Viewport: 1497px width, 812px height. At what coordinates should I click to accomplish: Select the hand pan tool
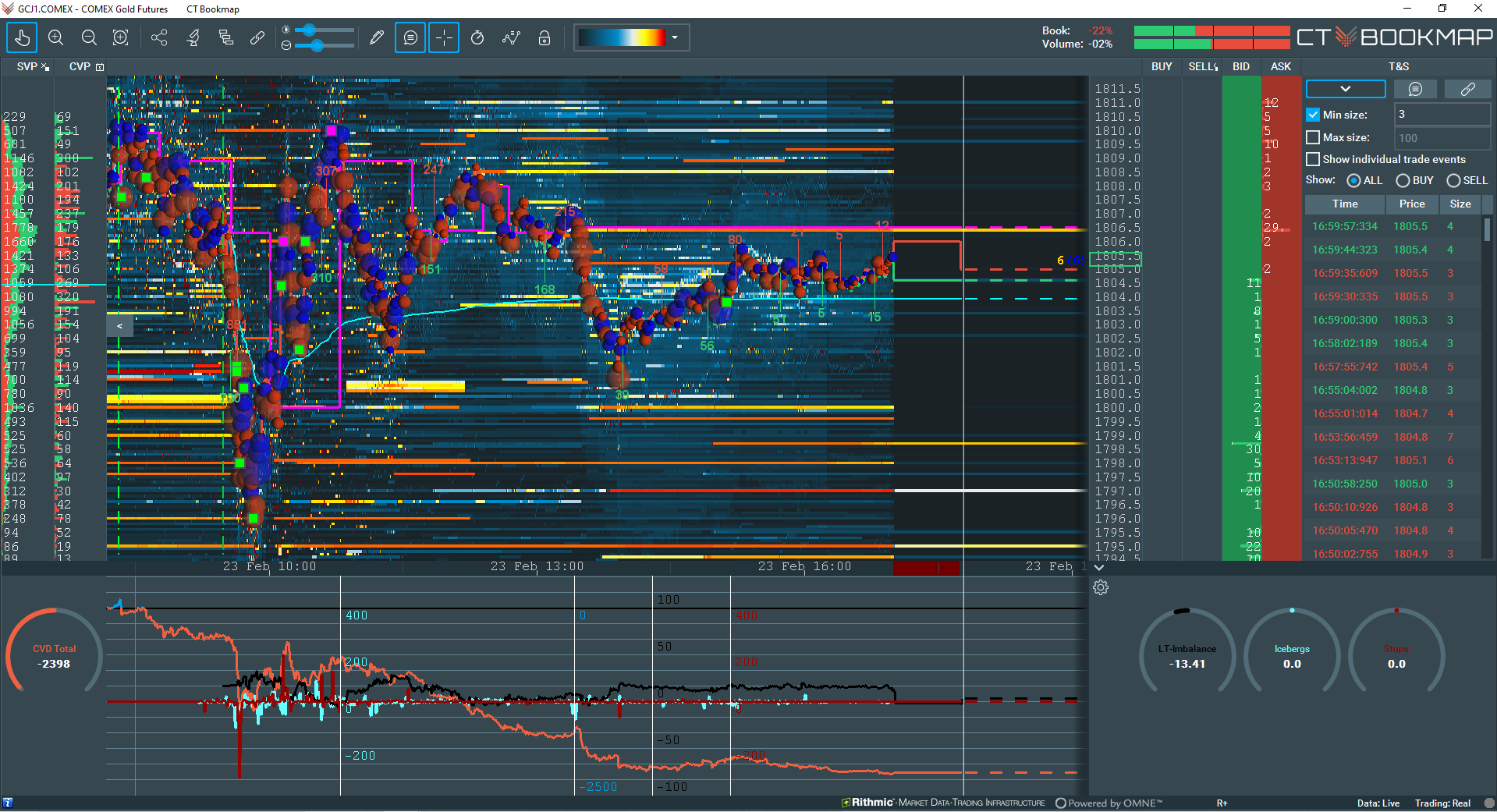22,37
